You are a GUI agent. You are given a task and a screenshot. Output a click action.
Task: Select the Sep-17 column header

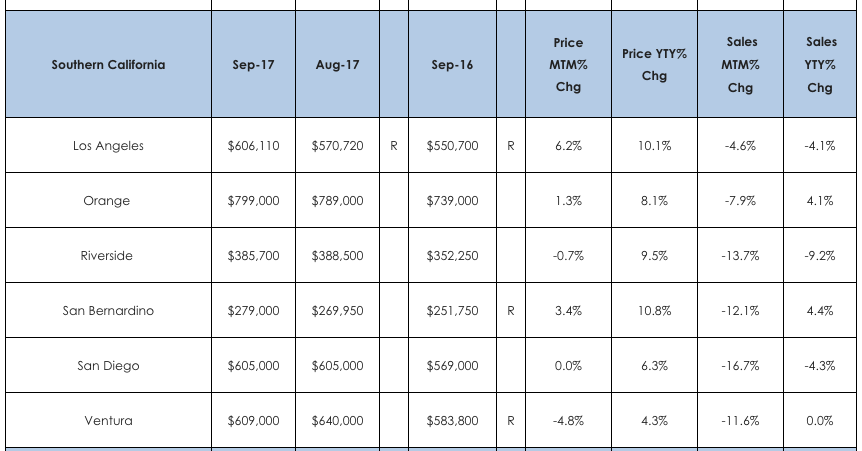tap(253, 65)
